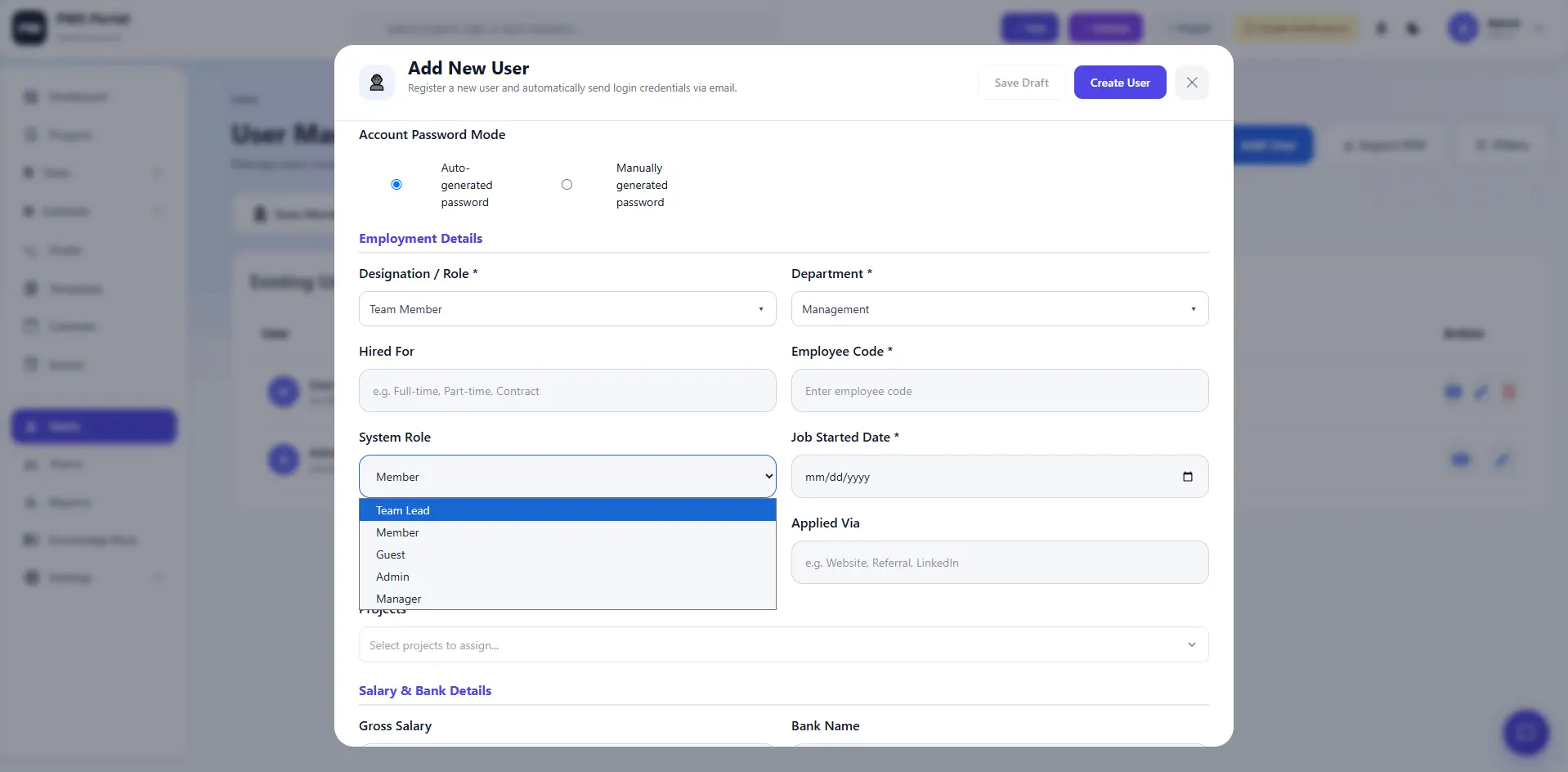Click the profile avatar in top-right header

1463,29
